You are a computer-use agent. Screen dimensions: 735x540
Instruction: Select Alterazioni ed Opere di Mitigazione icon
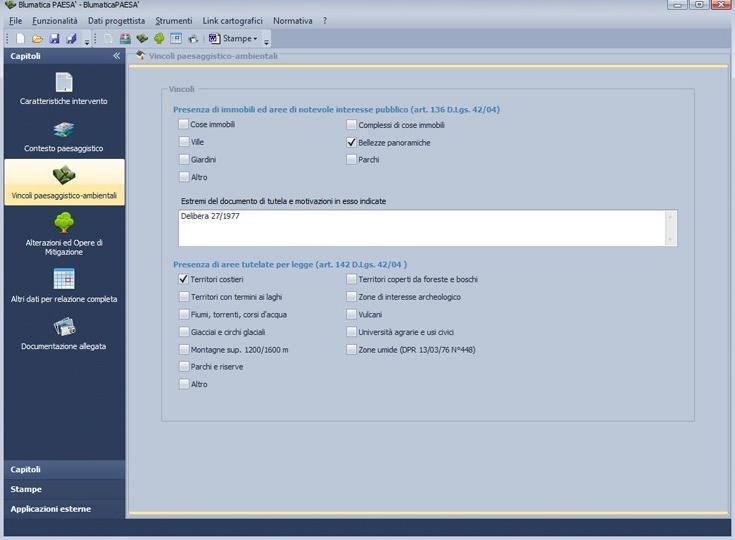(x=64, y=223)
